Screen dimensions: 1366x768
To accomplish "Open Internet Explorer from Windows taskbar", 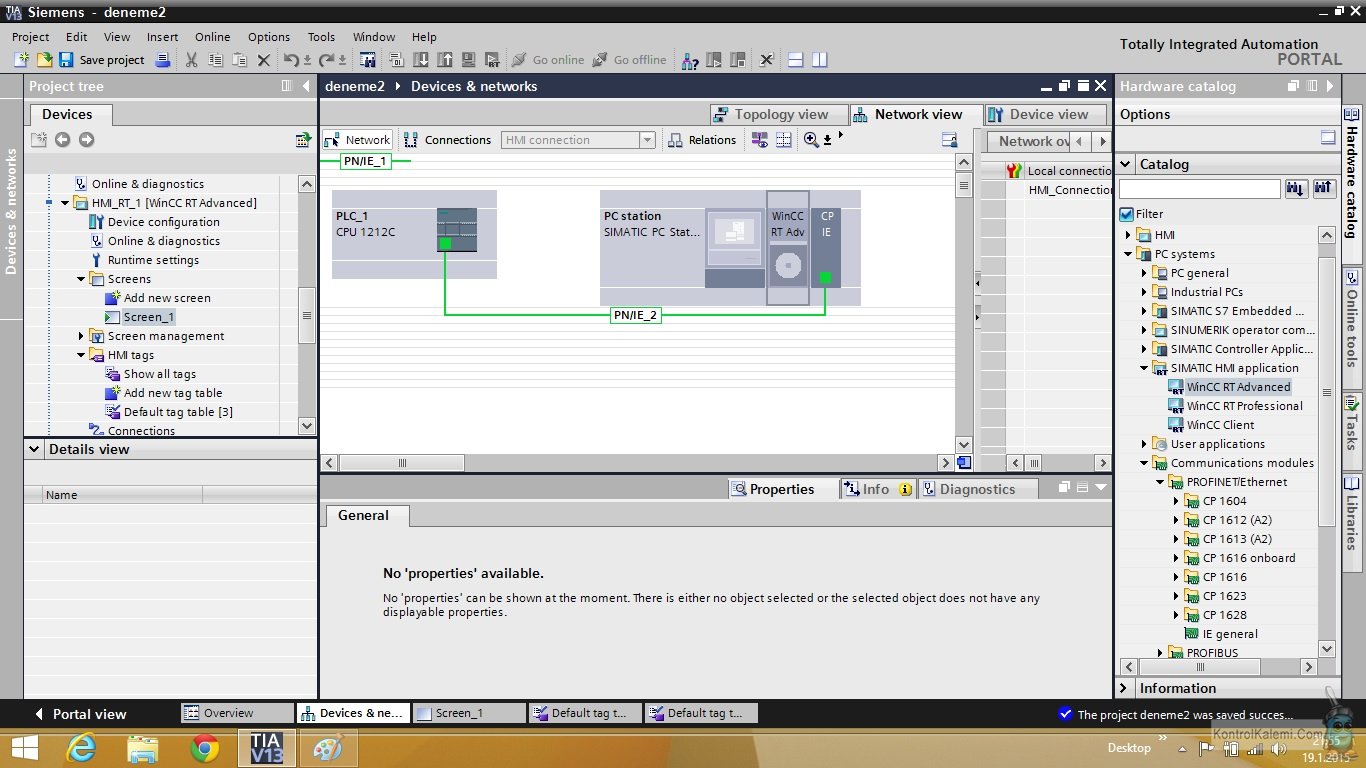I will pyautogui.click(x=82, y=747).
